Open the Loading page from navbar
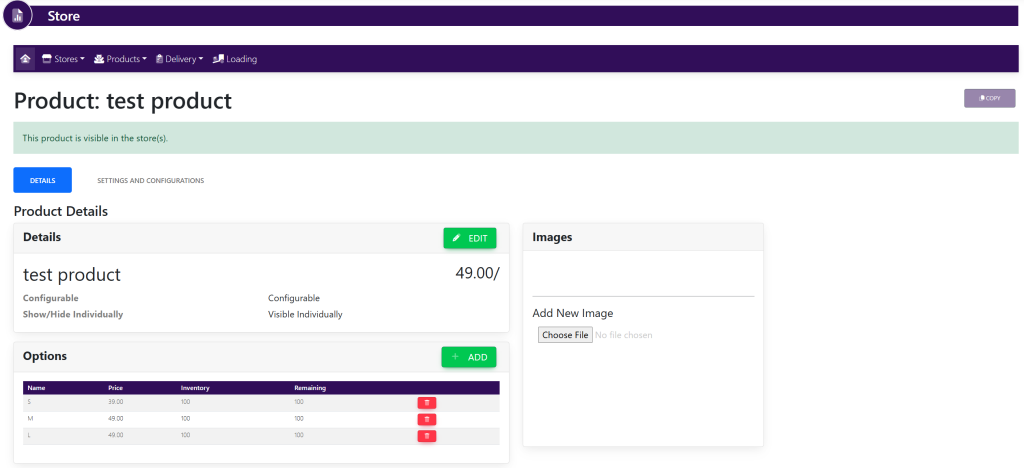This screenshot has height=468, width=1024. (235, 59)
